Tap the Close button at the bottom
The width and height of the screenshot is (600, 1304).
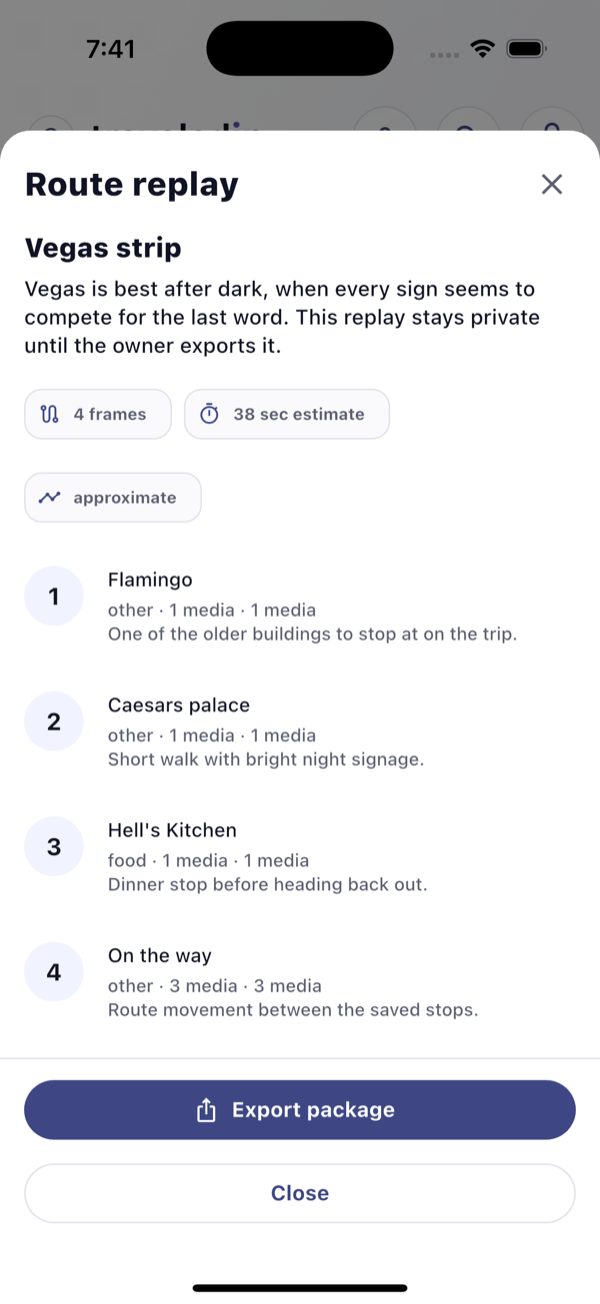(x=300, y=1193)
